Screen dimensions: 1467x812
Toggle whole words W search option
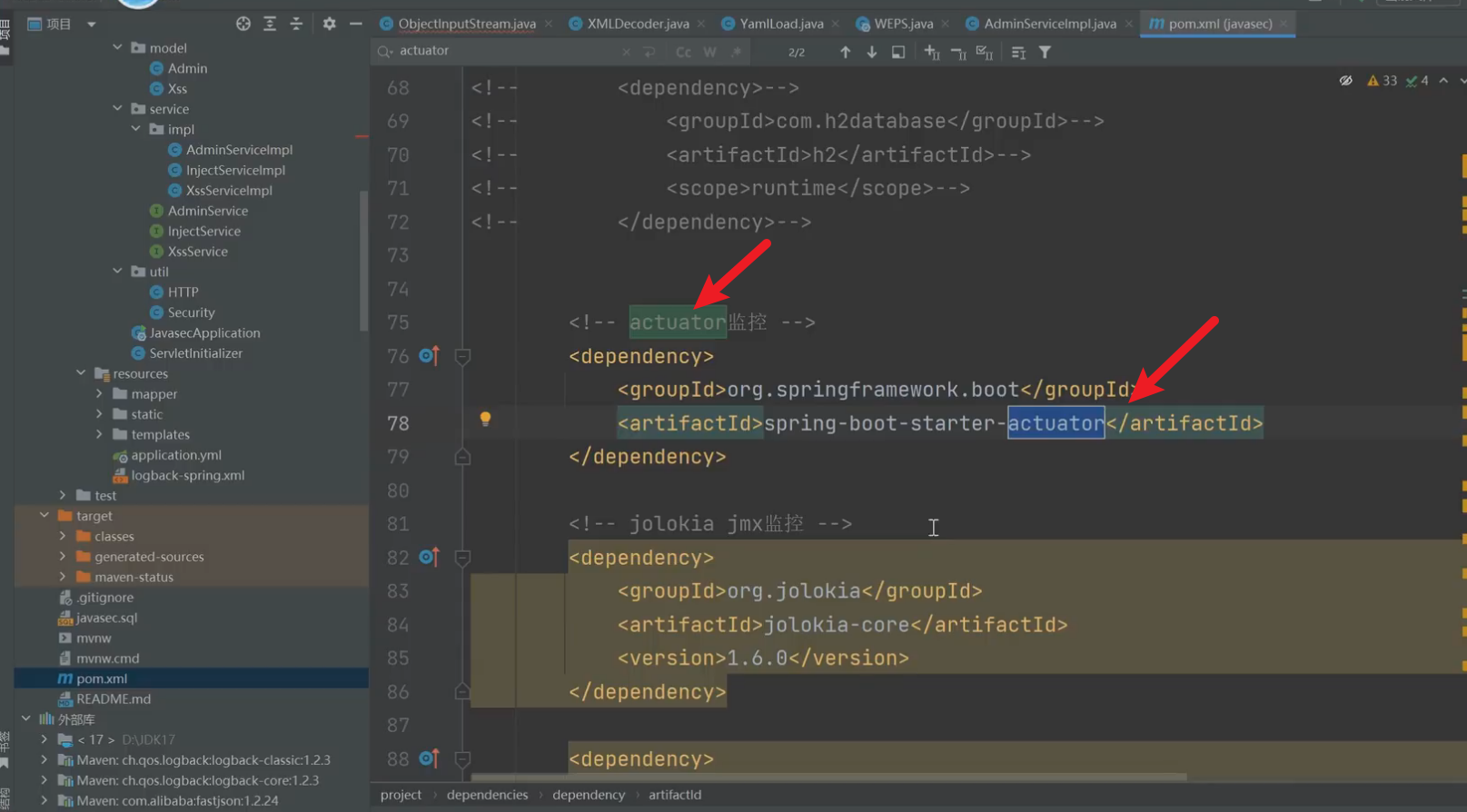click(x=709, y=52)
